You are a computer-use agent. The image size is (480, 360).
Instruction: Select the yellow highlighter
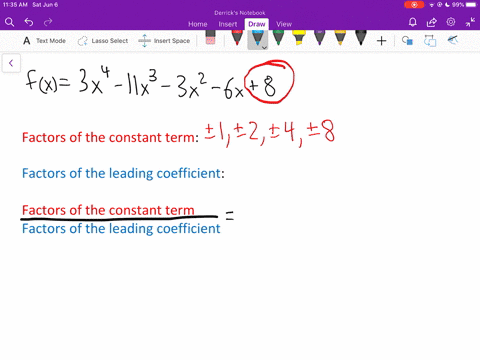299,37
